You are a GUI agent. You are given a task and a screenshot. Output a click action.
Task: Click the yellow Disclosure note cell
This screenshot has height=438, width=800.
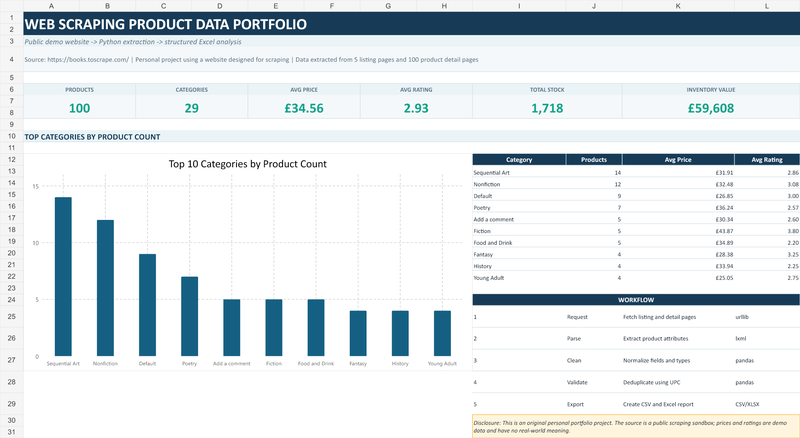pos(636,426)
